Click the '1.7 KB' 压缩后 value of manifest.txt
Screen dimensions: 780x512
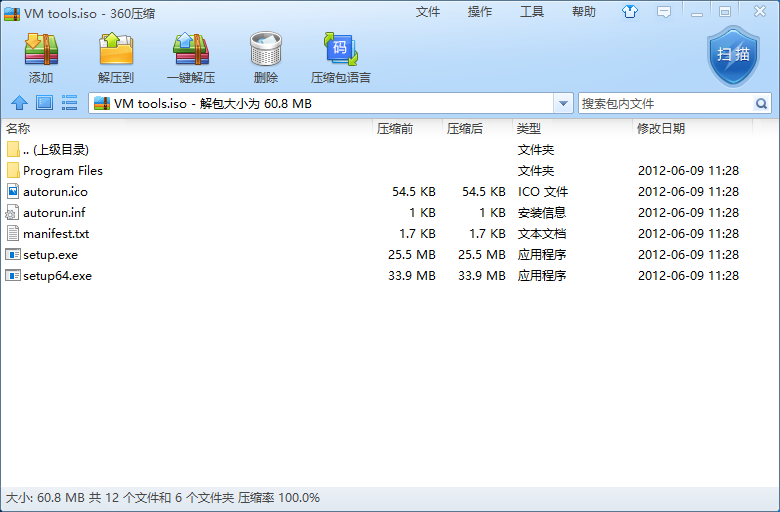[488, 233]
